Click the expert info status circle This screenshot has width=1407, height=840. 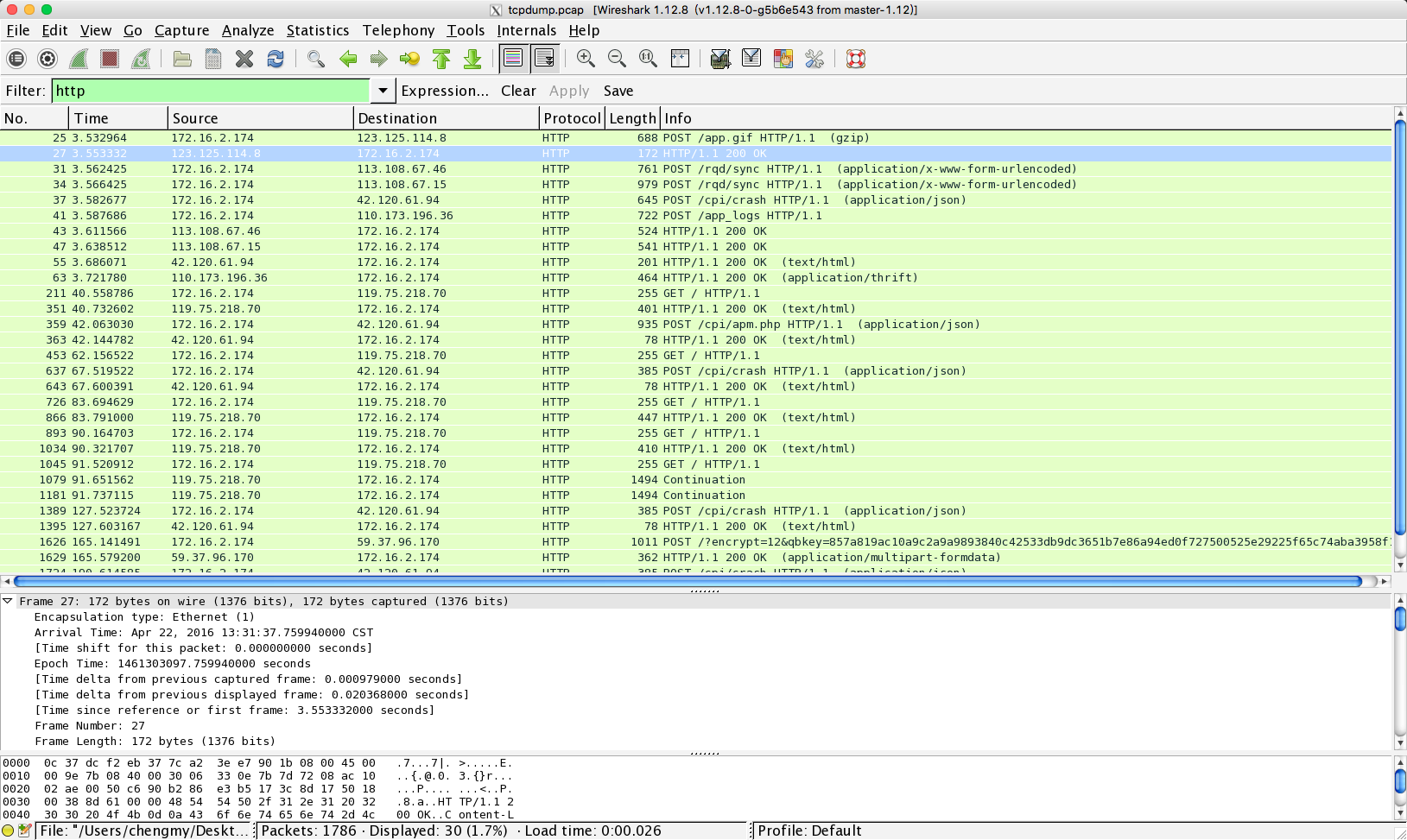point(9,831)
